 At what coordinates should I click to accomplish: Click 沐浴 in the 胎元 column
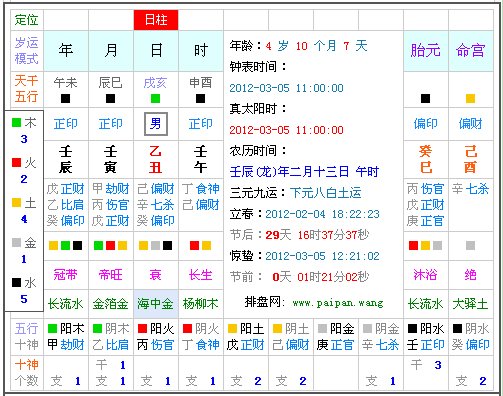point(425,275)
